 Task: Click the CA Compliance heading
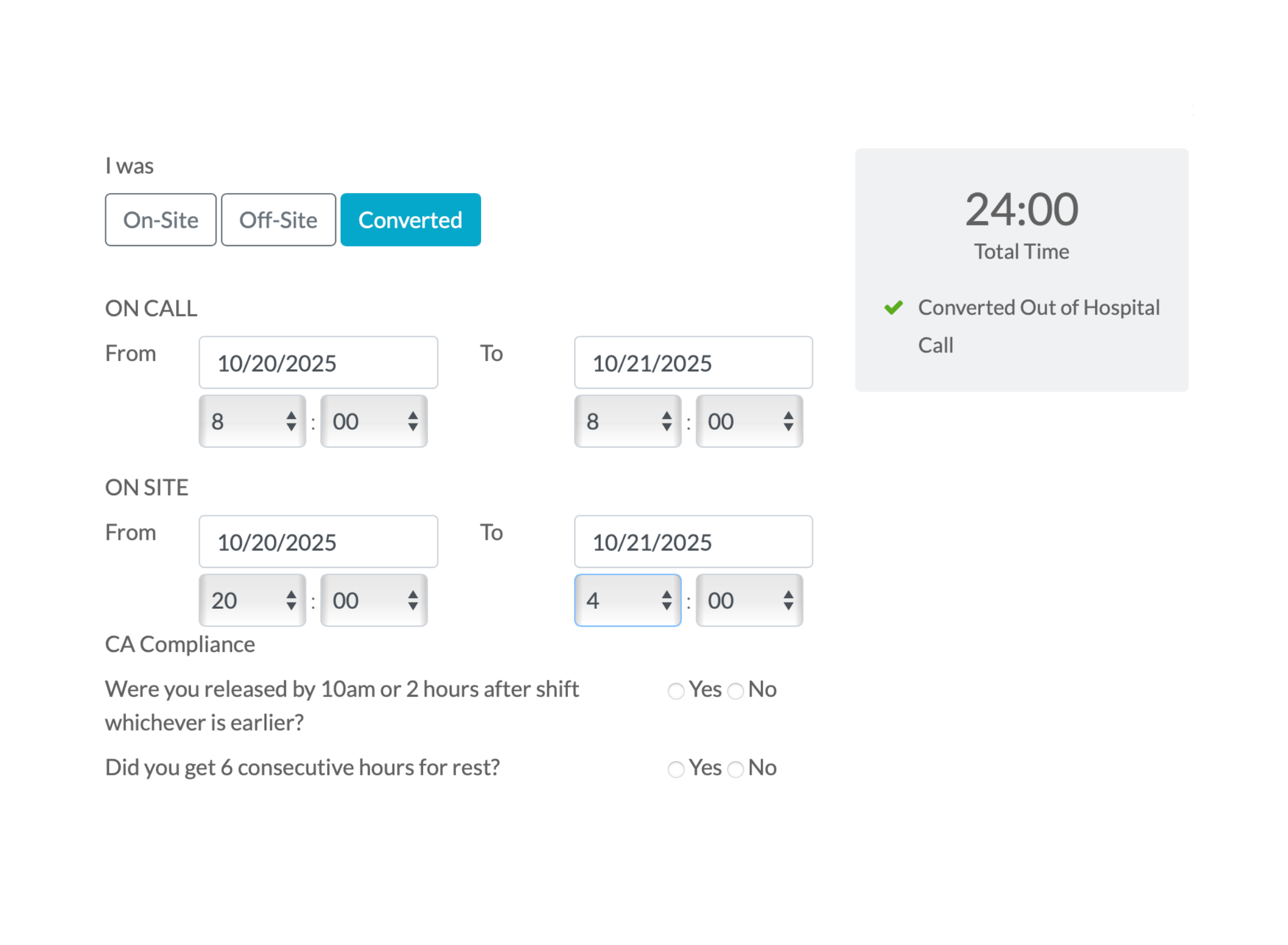(x=180, y=644)
